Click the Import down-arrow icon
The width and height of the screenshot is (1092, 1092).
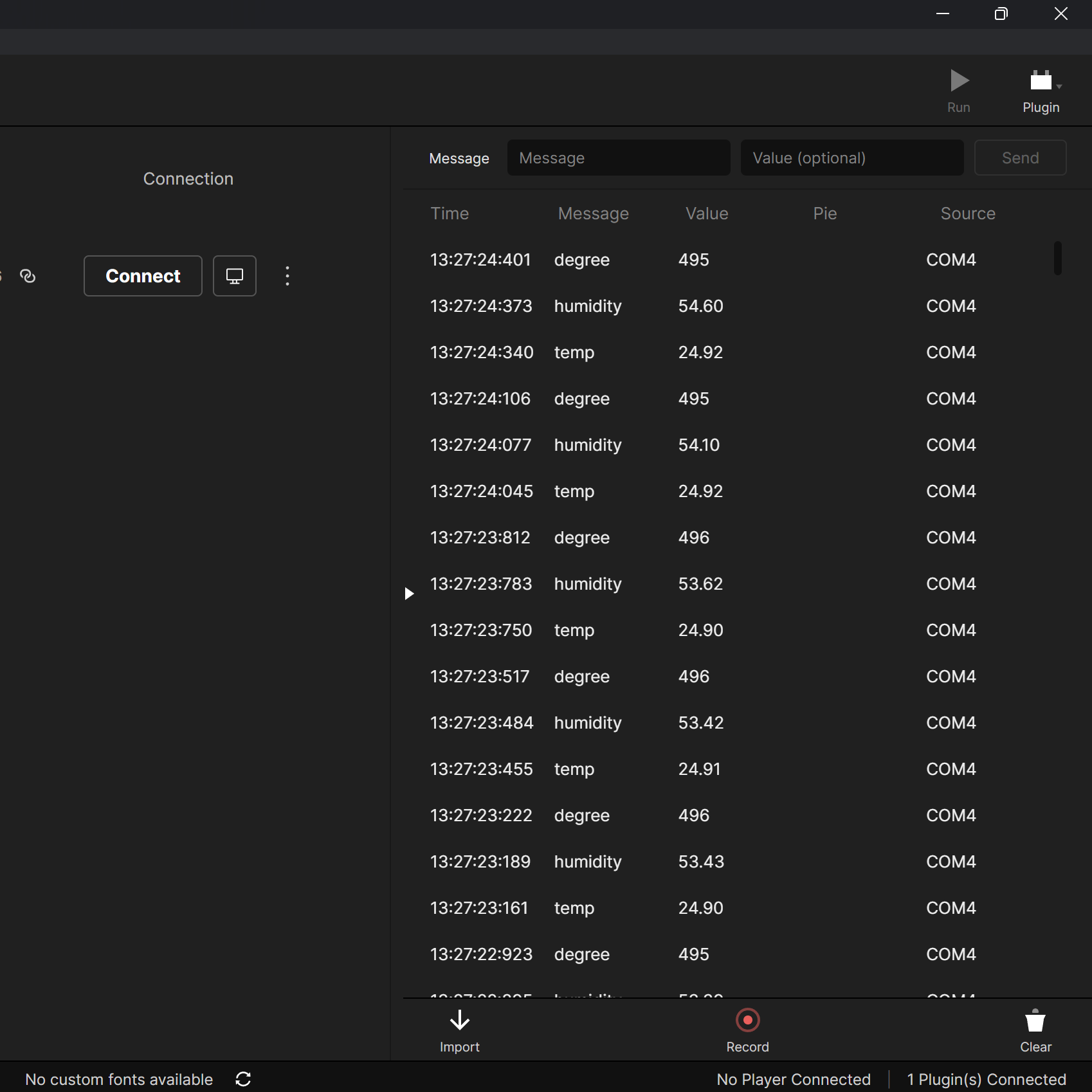point(459,1021)
